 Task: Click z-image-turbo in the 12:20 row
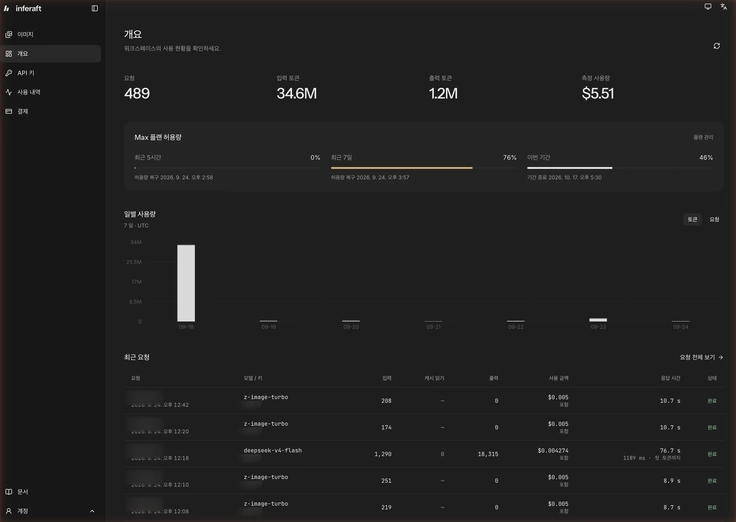266,423
